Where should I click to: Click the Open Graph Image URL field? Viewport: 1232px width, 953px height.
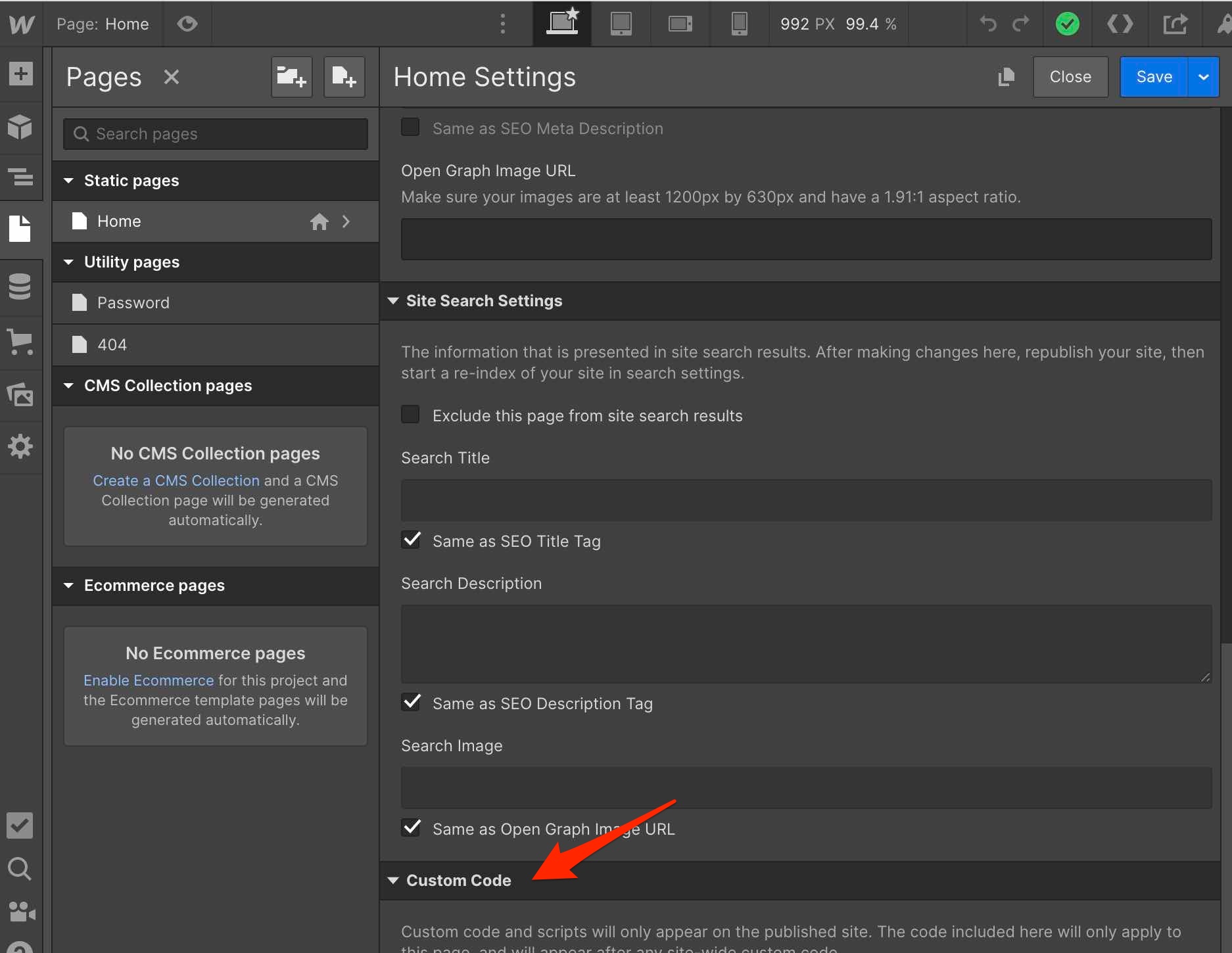click(807, 239)
